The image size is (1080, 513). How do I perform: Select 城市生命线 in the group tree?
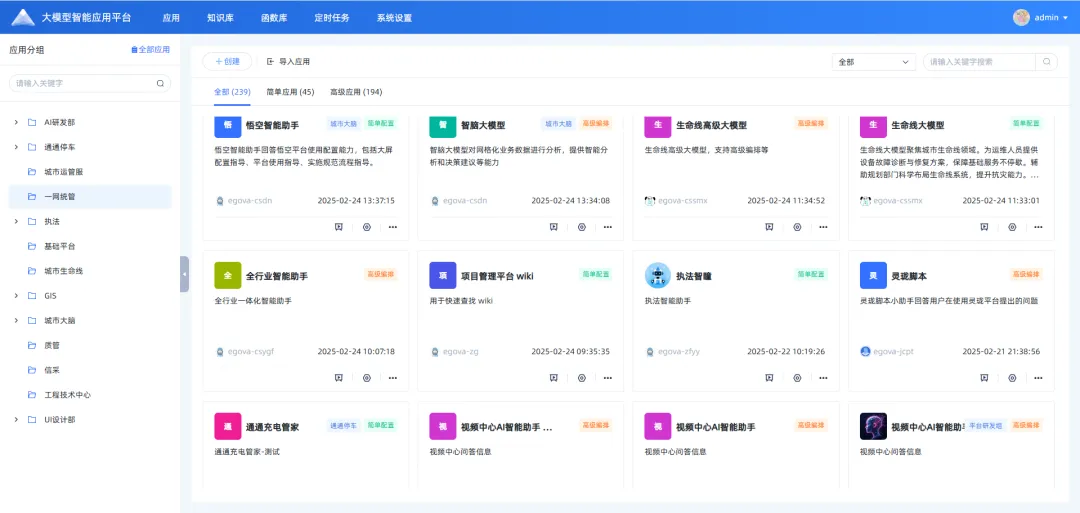click(x=63, y=271)
